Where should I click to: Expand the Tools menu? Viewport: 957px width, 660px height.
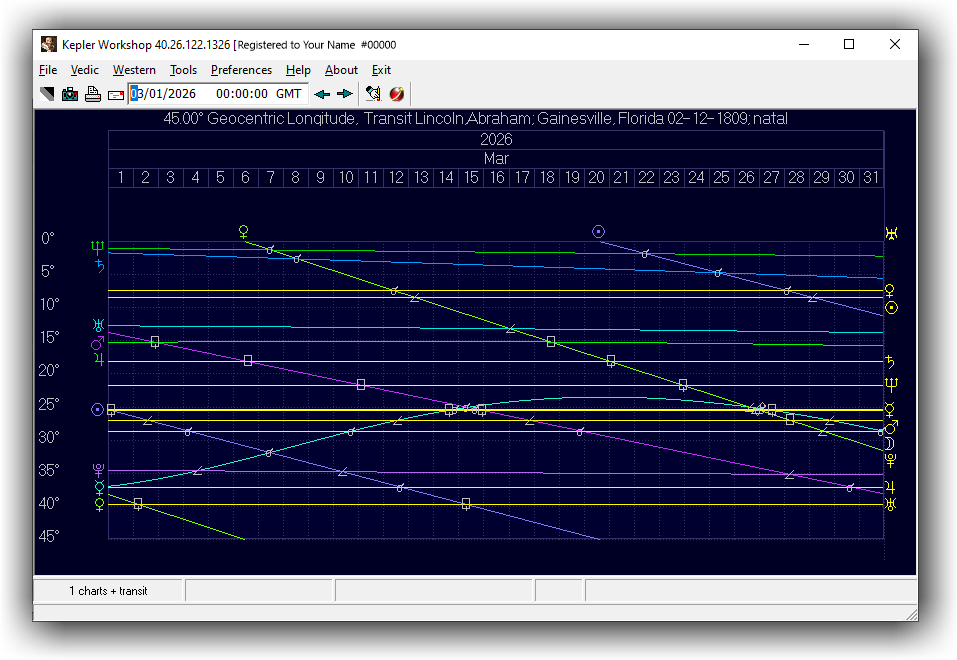click(x=183, y=70)
